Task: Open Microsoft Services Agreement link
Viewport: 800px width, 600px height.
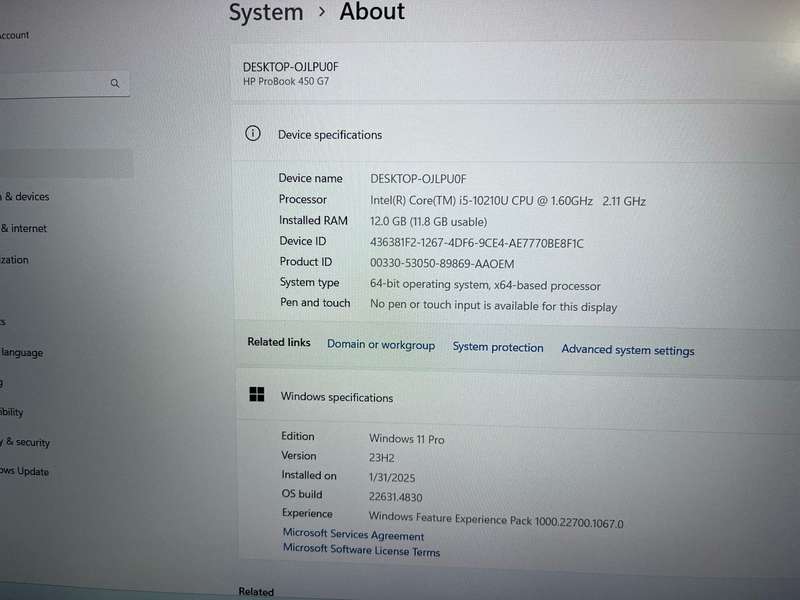Action: [x=353, y=534]
